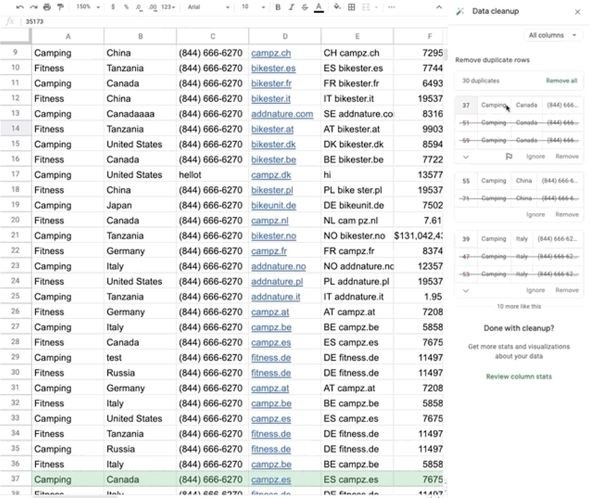The width and height of the screenshot is (590, 498).
Task: Click Review column stats link
Action: click(519, 376)
